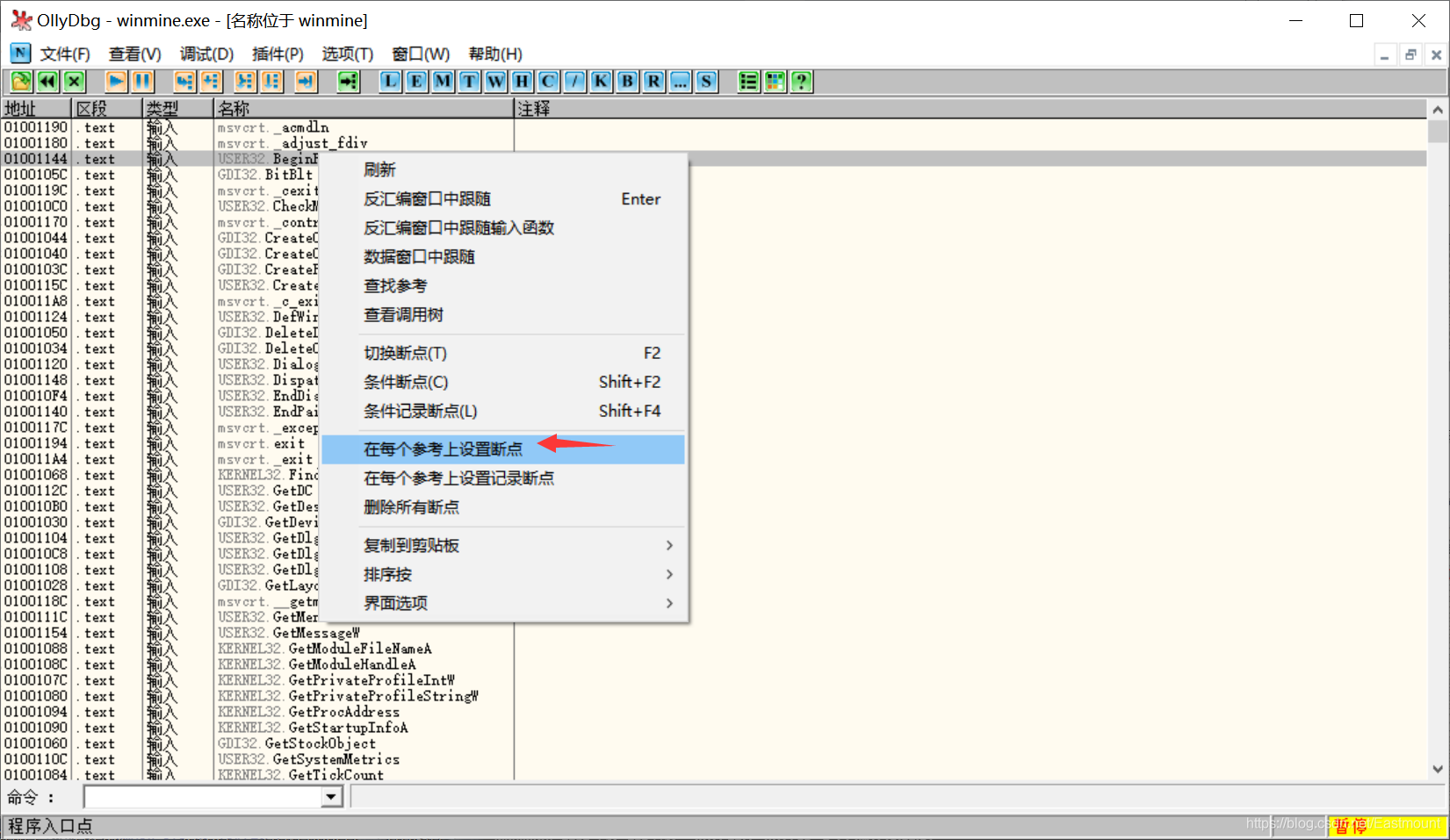Image resolution: width=1450 pixels, height=840 pixels.
Task: Click the Step into toolbar icon
Action: click(184, 82)
